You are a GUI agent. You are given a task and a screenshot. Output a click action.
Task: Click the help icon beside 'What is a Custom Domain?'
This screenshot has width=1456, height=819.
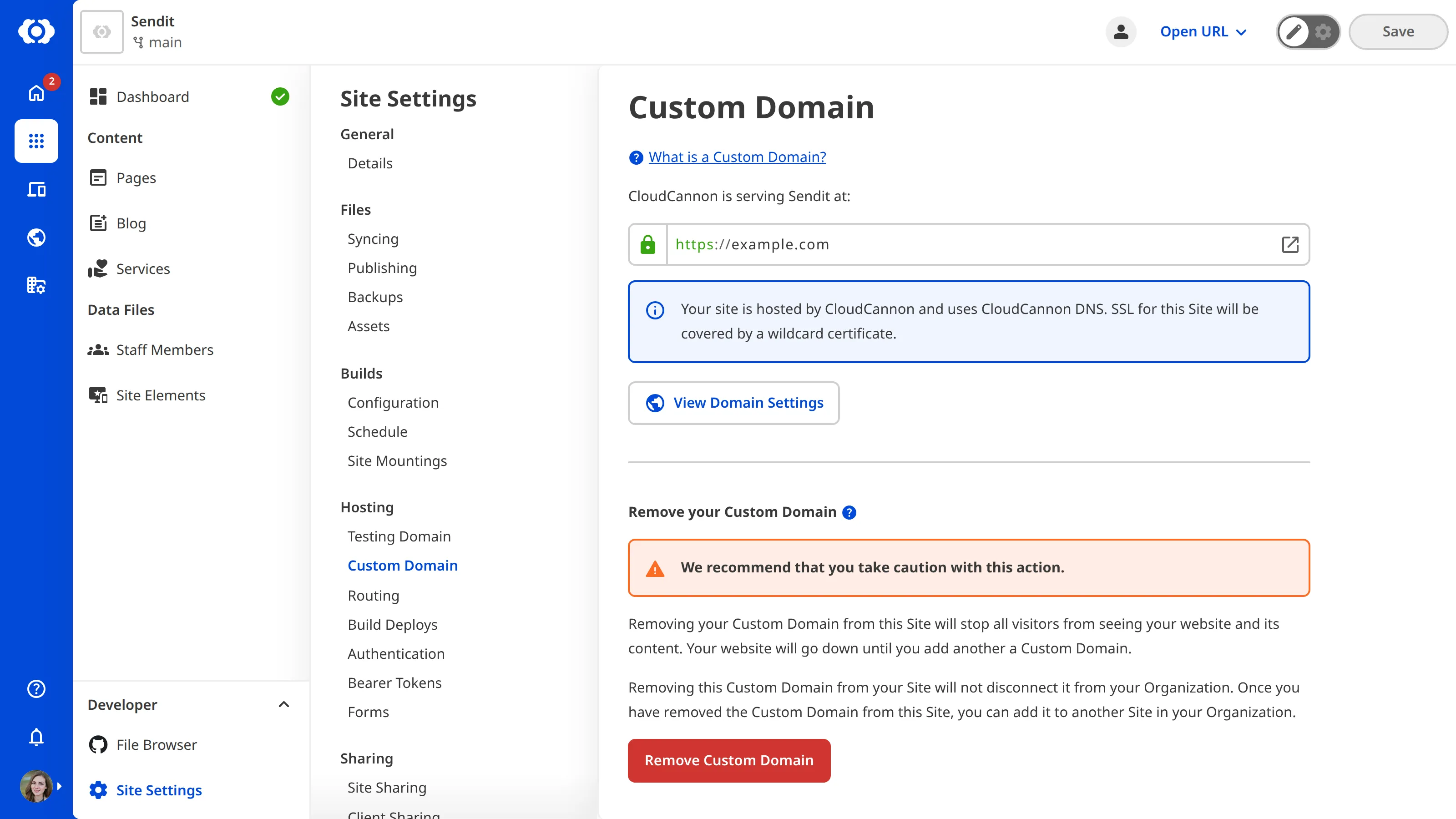point(636,158)
